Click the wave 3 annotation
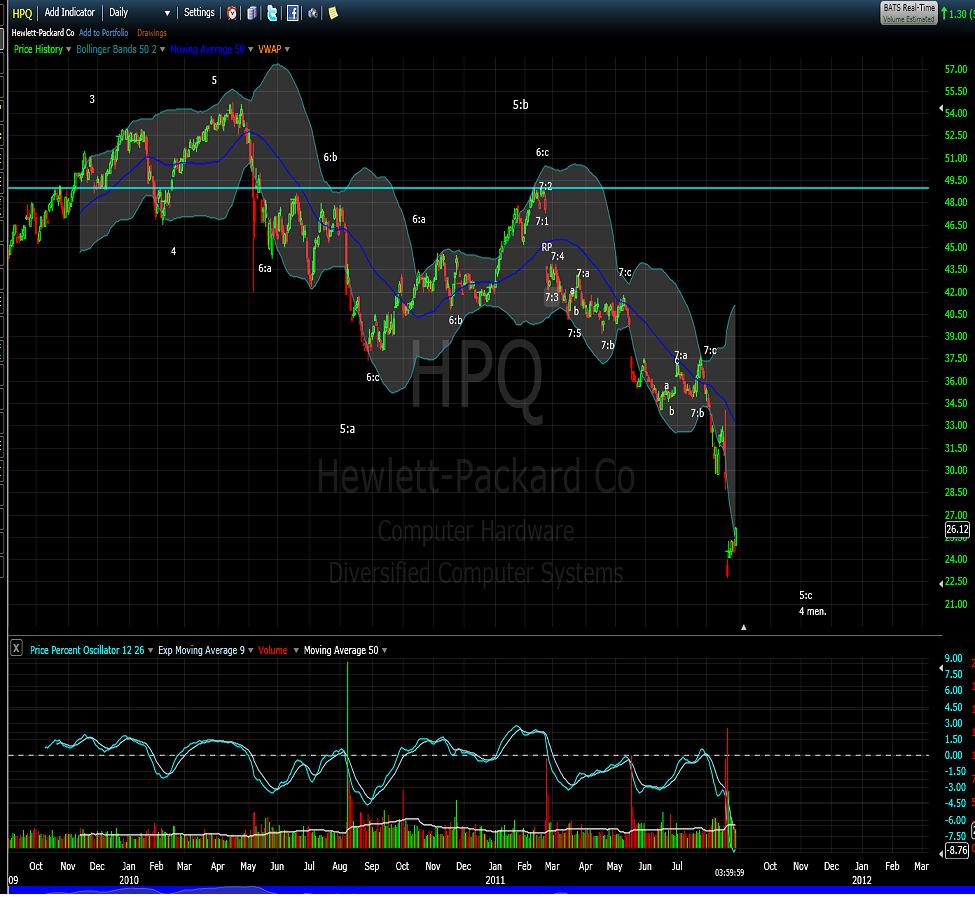 pos(92,99)
